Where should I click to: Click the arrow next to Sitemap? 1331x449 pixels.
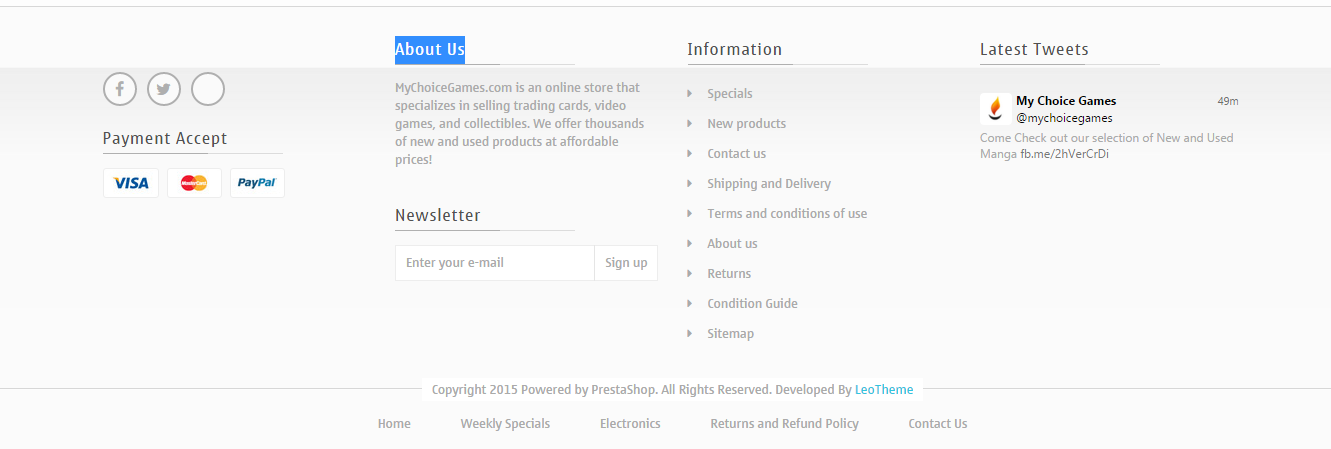[690, 334]
